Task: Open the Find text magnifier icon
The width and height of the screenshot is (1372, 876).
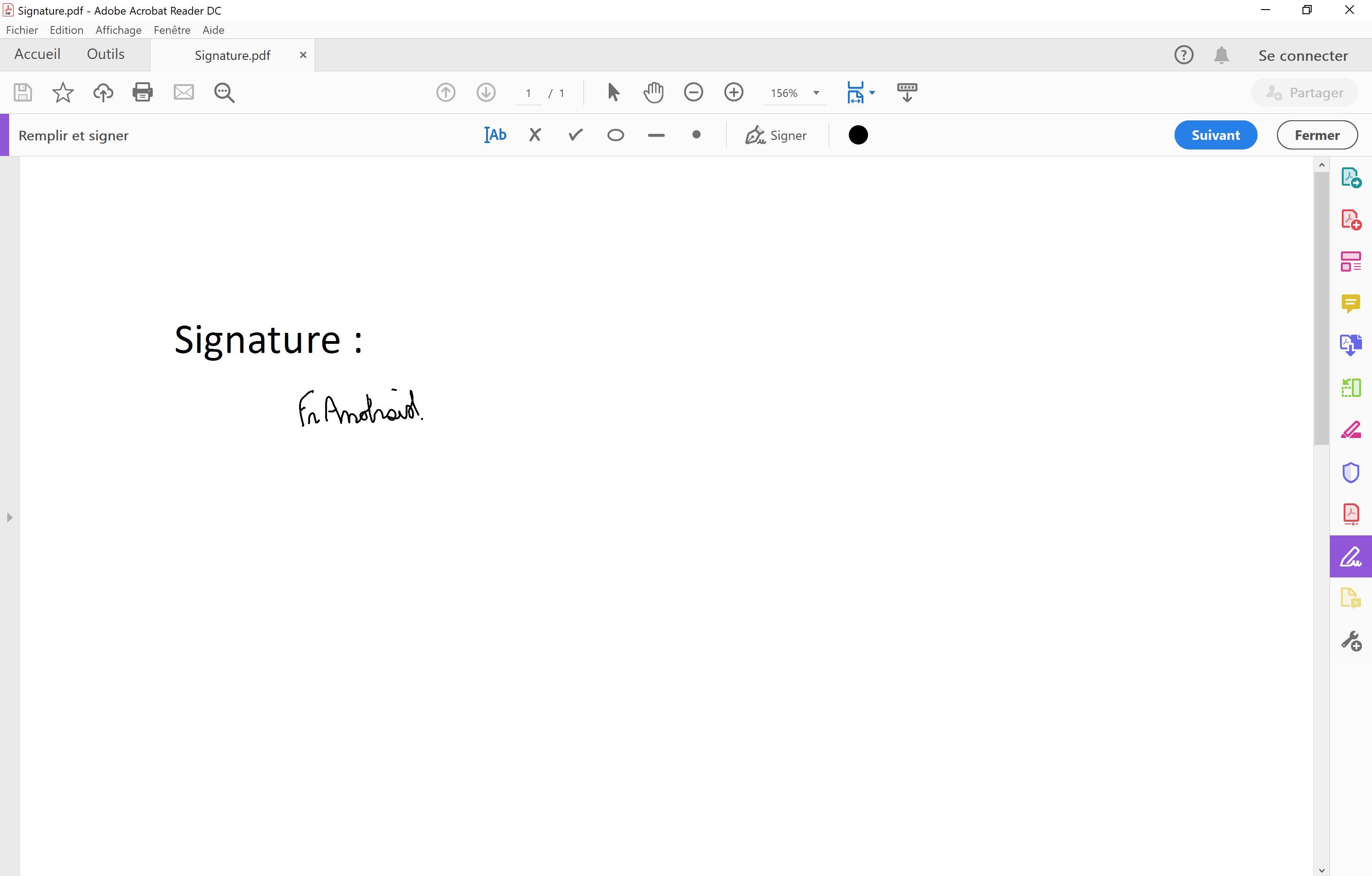Action: (x=224, y=92)
